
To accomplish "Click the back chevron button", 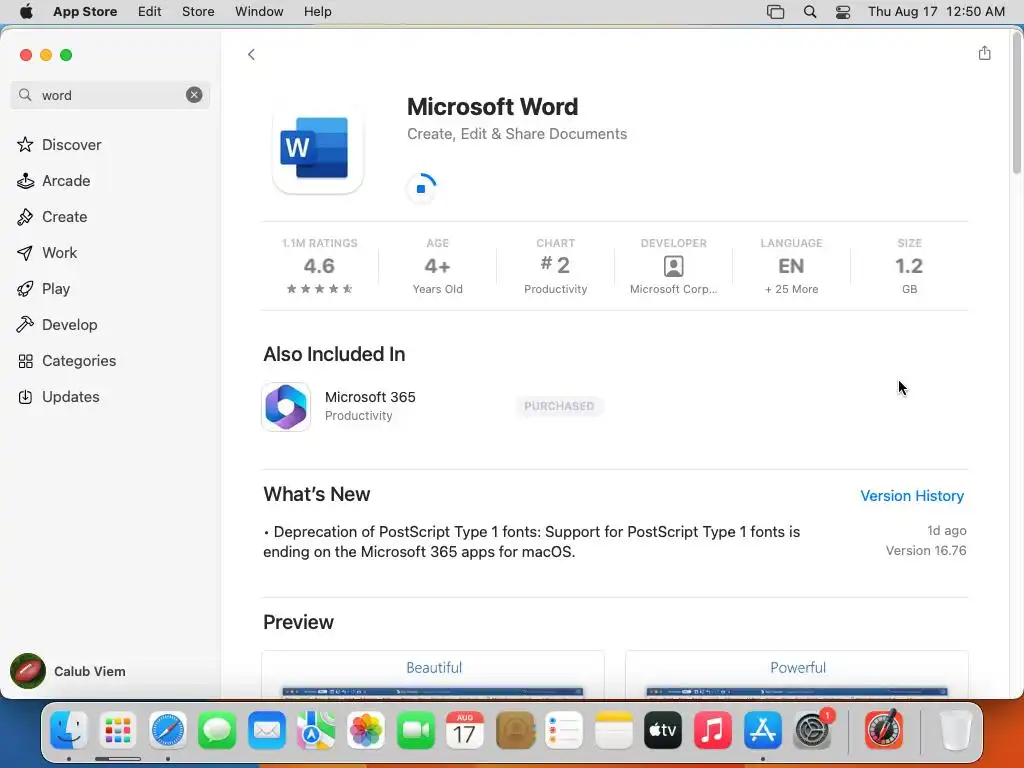I will (251, 54).
